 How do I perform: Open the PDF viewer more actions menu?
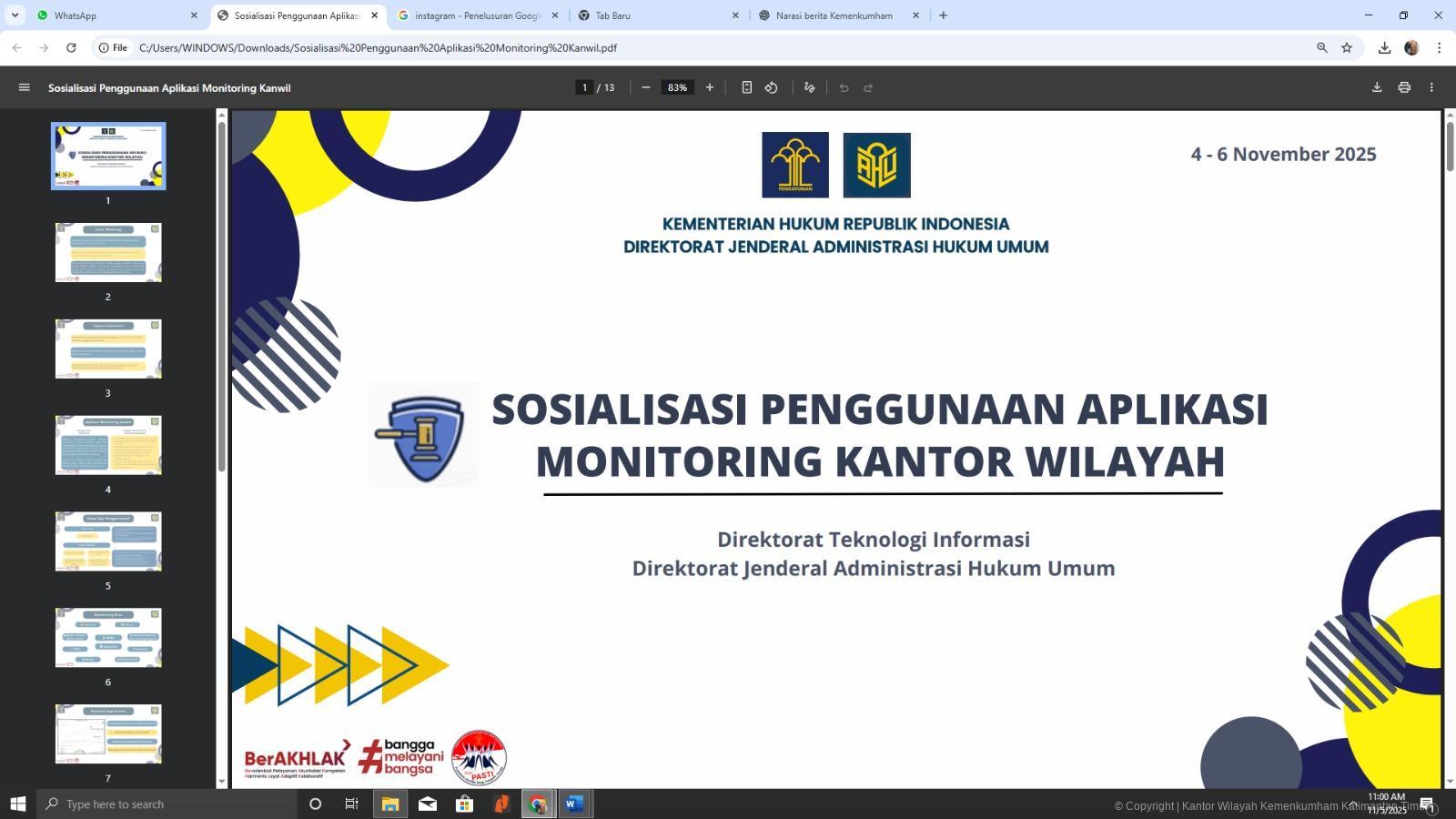pos(1431,87)
